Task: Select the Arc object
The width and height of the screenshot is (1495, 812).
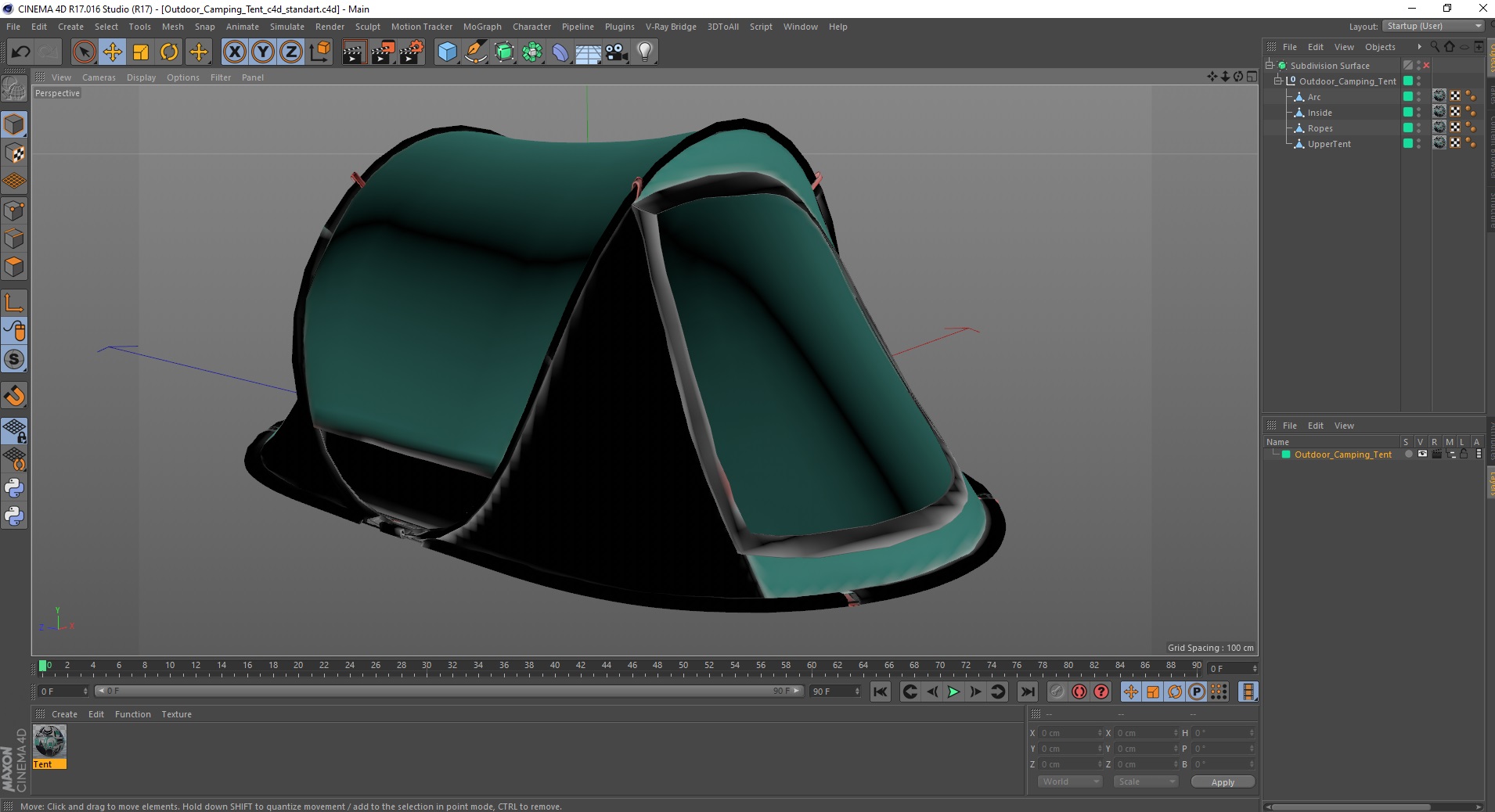Action: pos(1313,97)
